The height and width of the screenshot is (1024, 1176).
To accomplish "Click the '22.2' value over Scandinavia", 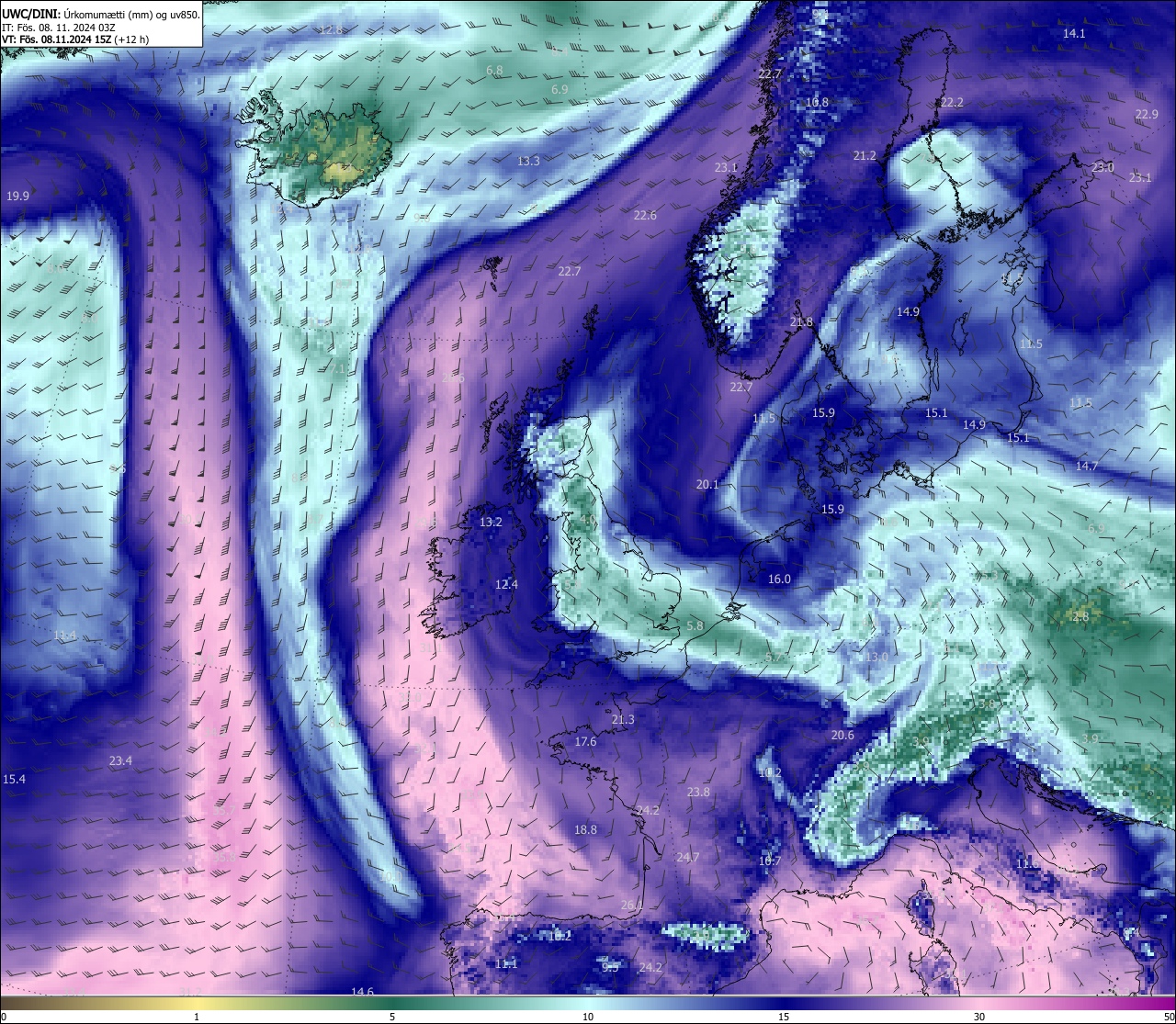I will click(x=952, y=103).
